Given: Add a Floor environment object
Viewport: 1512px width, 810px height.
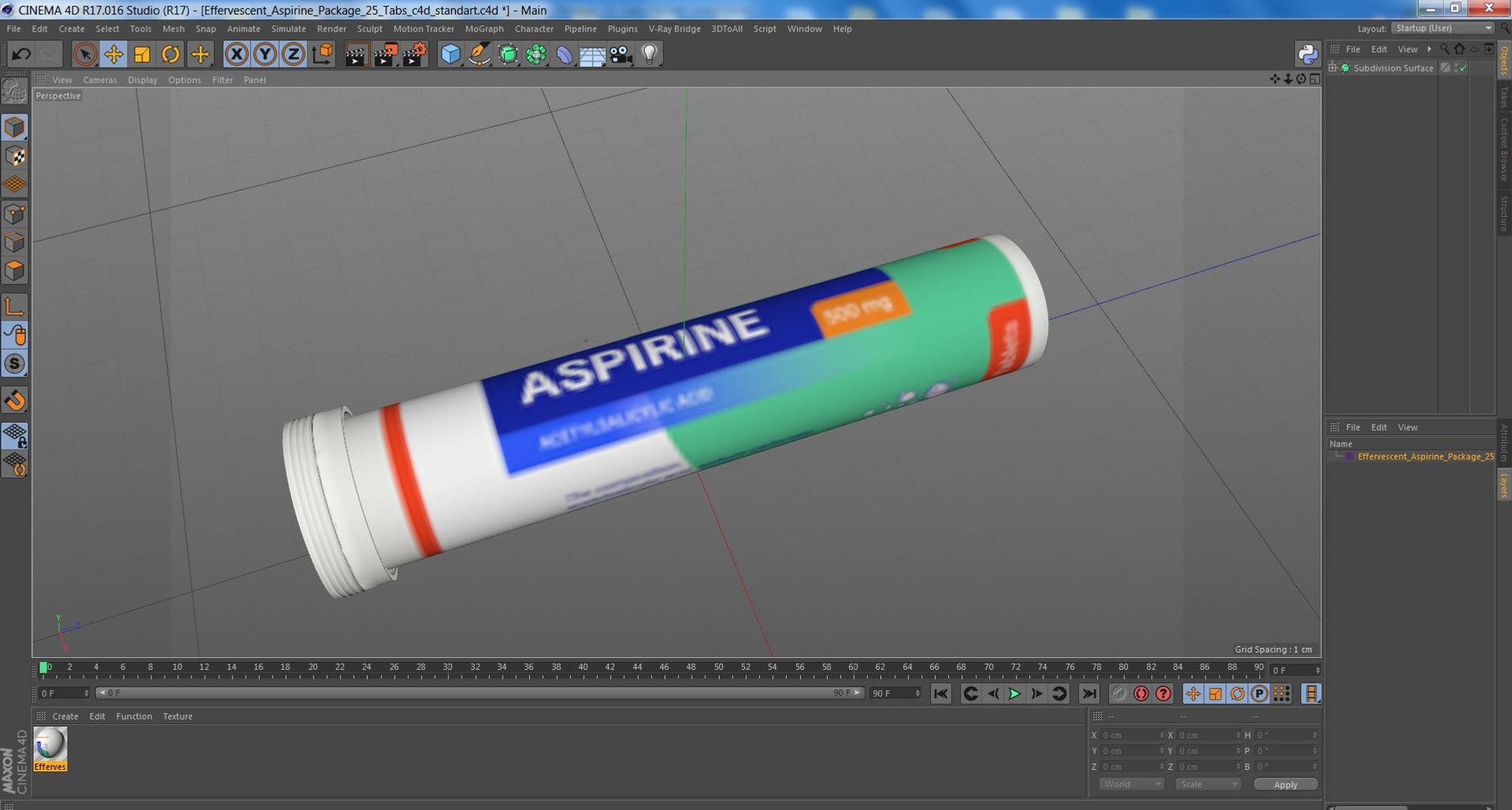Looking at the screenshot, I should [593, 54].
